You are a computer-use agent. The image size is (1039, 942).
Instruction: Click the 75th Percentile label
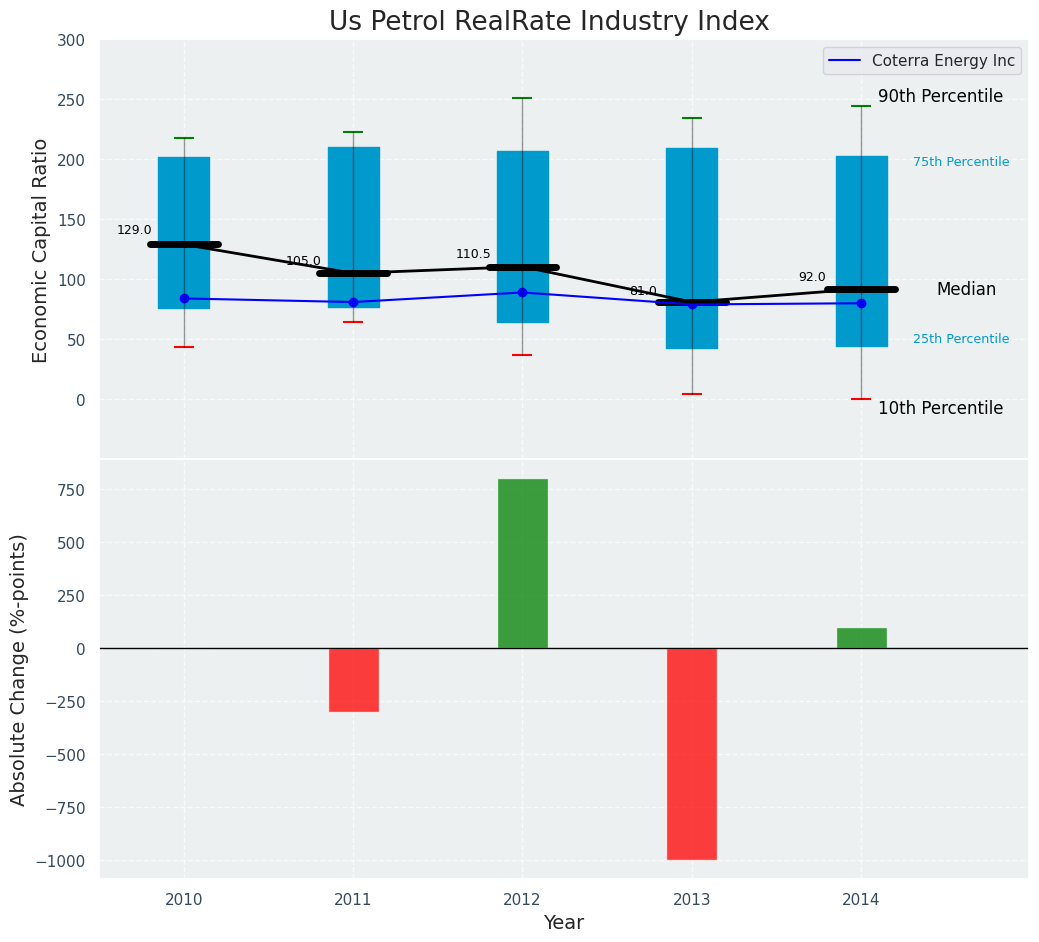click(x=960, y=162)
